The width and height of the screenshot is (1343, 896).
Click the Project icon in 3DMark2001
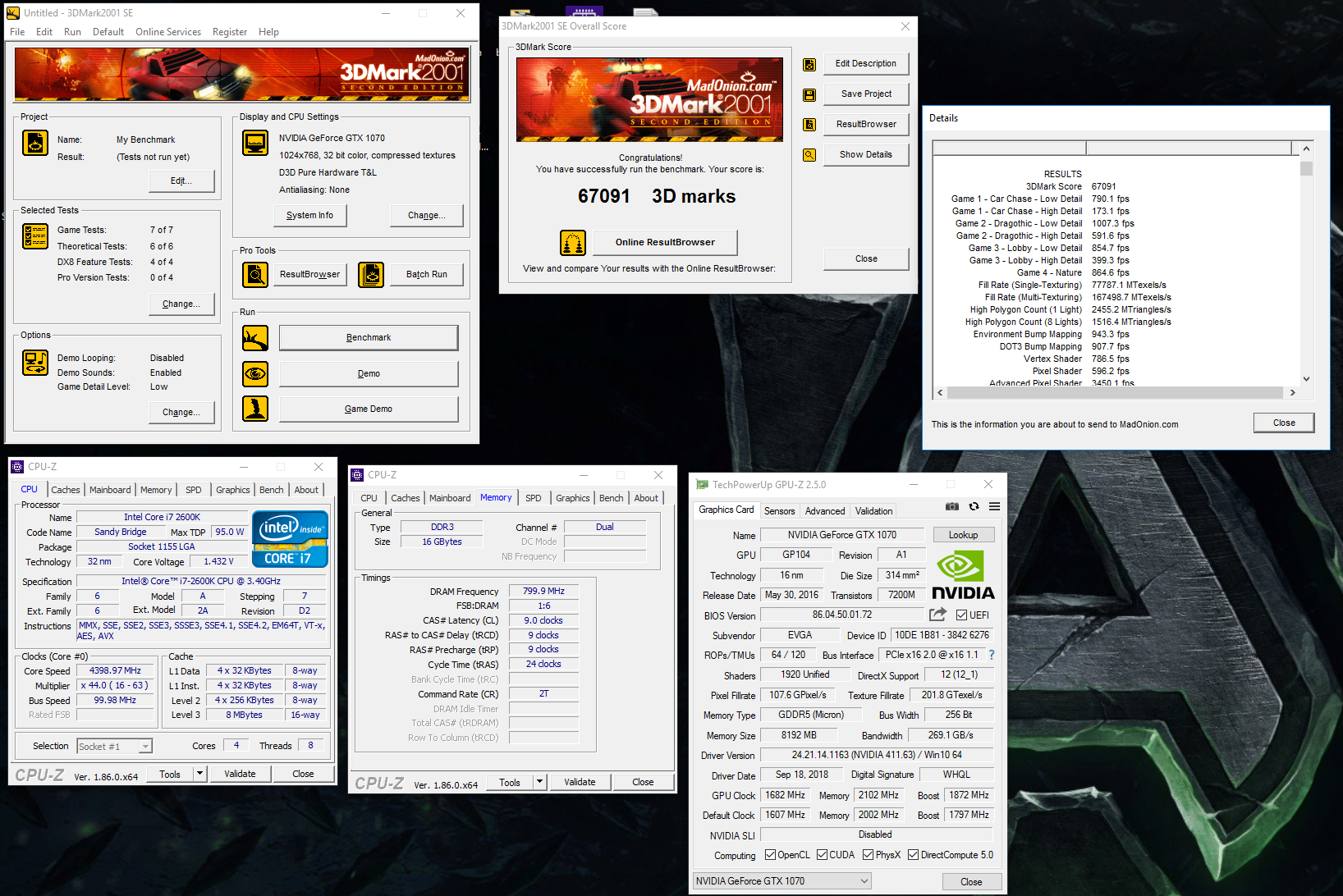[x=35, y=143]
